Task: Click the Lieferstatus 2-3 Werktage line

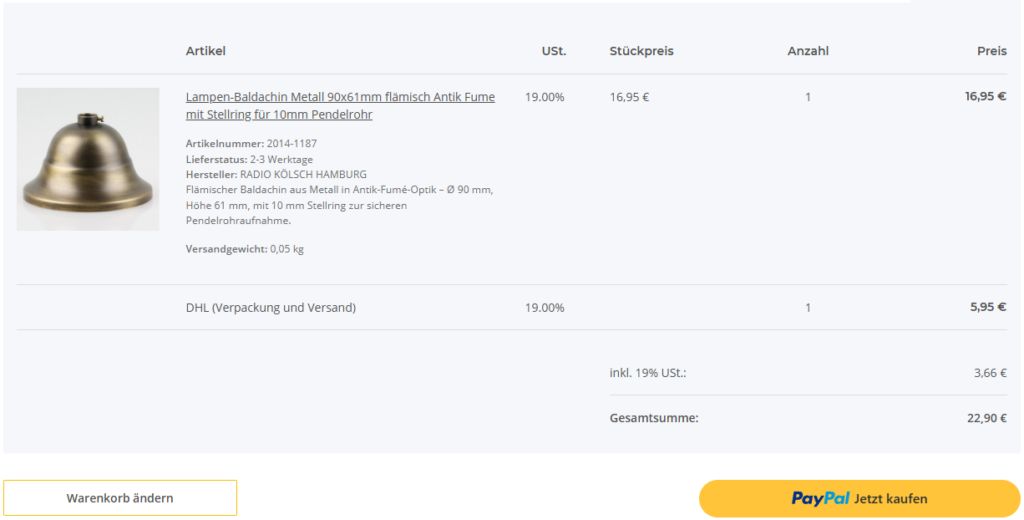Action: [x=249, y=159]
